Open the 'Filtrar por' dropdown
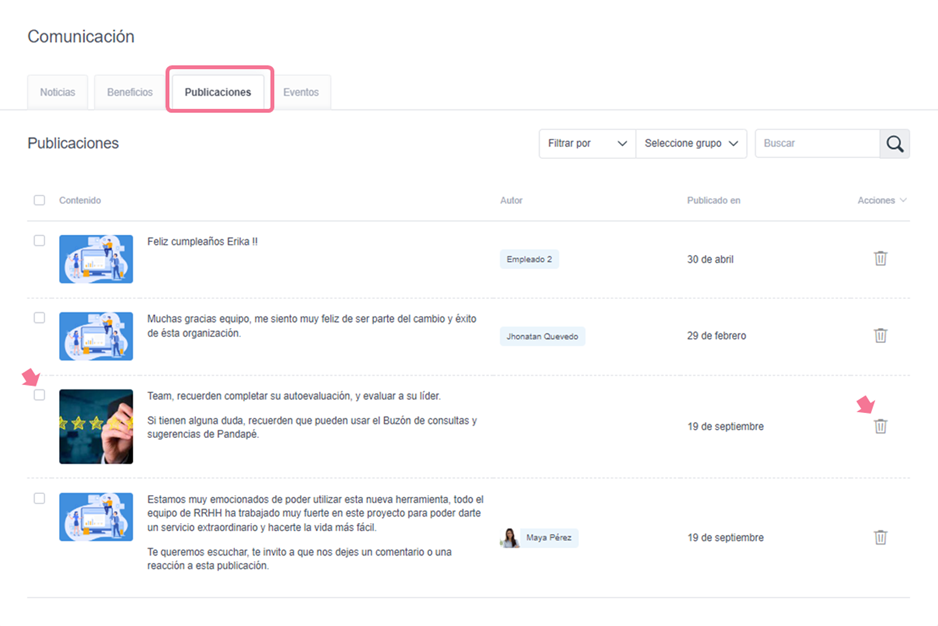This screenshot has height=626, width=938. click(587, 143)
